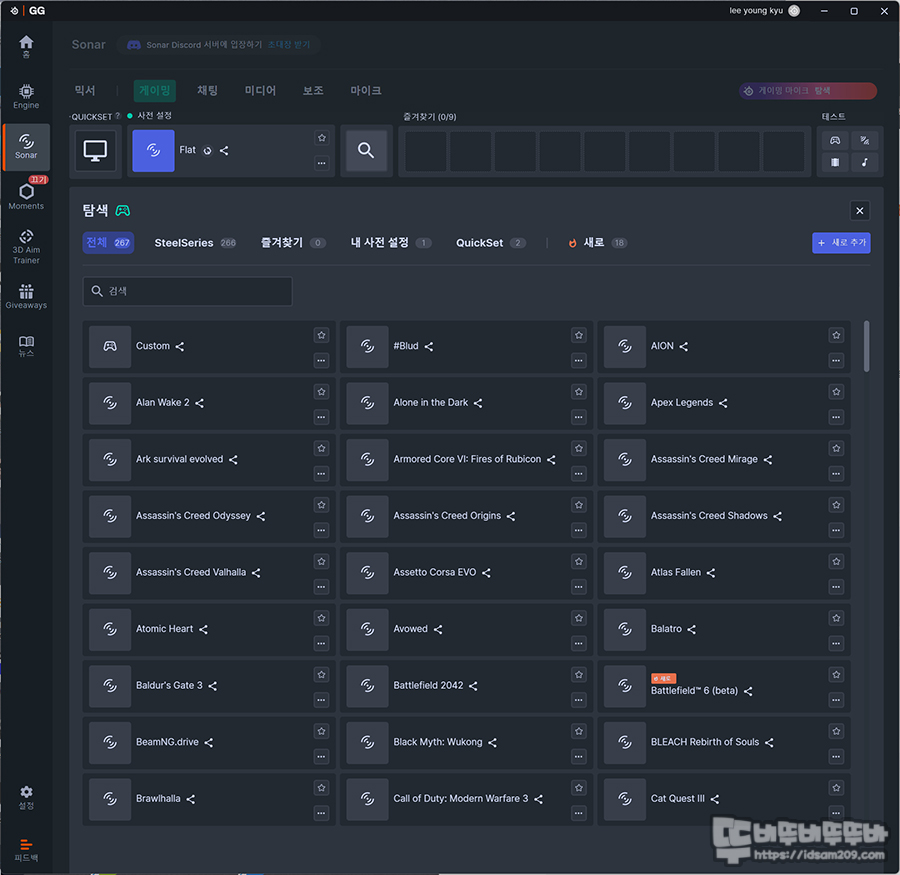The width and height of the screenshot is (900, 875).
Task: Click the preset list vertical scrollbar
Action: tap(866, 346)
